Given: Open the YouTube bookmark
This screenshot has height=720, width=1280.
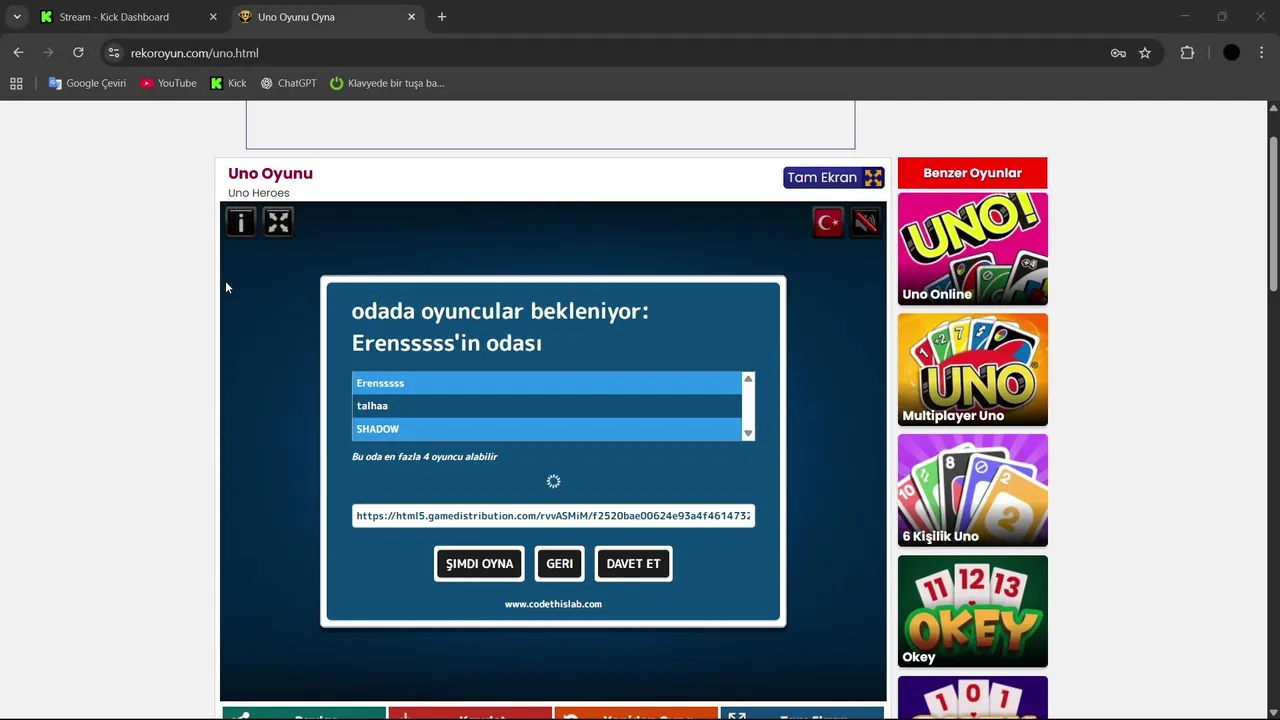Looking at the screenshot, I should [x=168, y=83].
